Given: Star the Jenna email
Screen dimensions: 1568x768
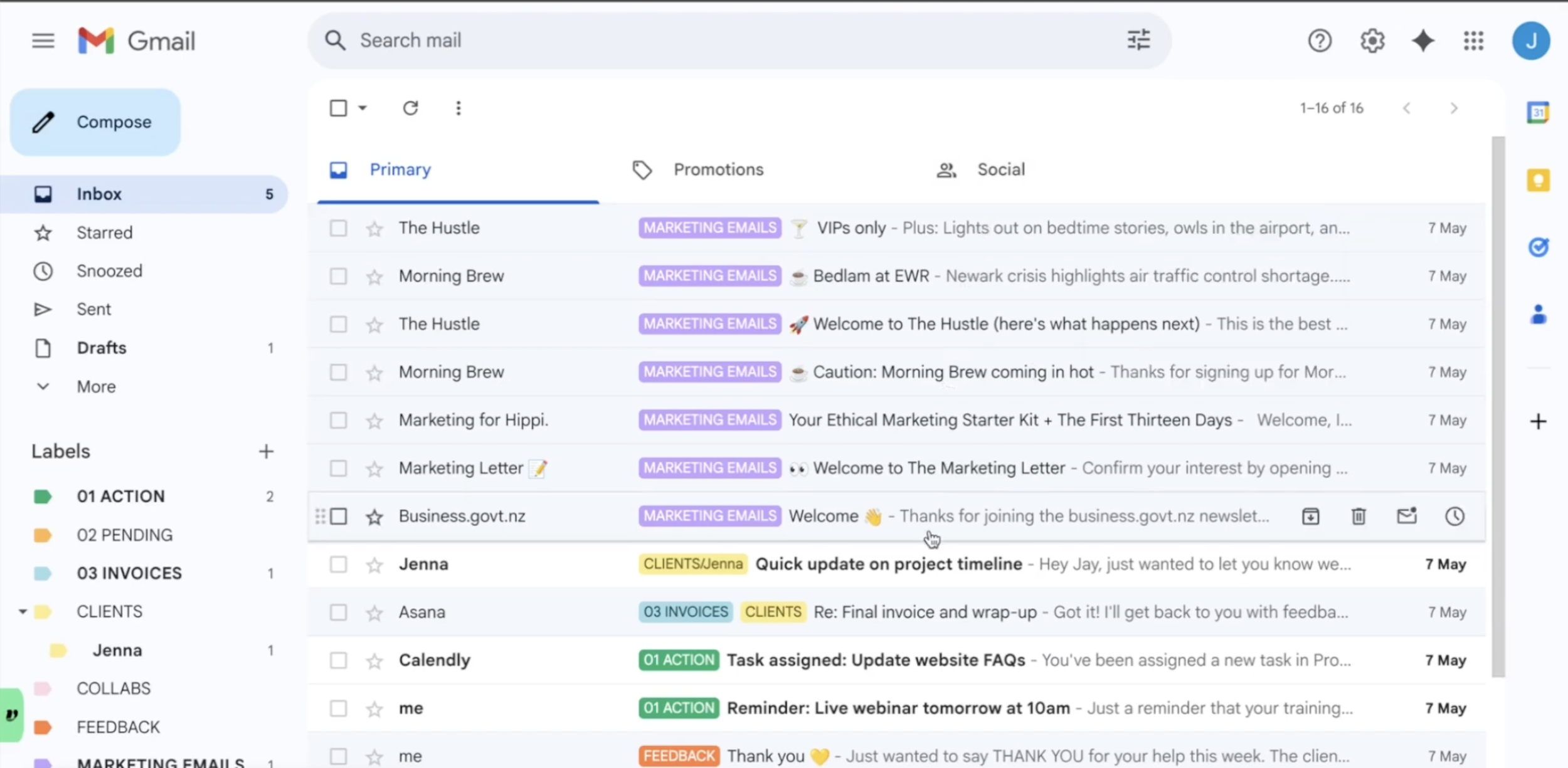Looking at the screenshot, I should 374,565.
